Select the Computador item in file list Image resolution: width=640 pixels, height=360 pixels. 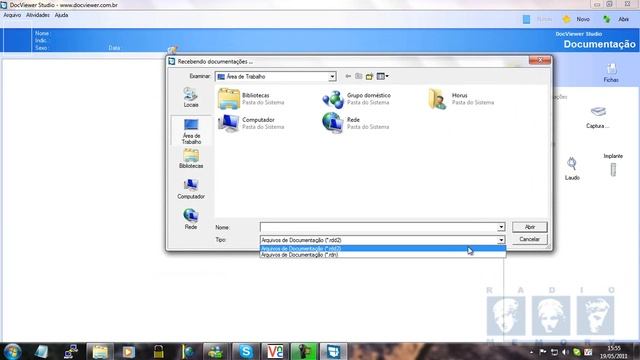coord(251,123)
